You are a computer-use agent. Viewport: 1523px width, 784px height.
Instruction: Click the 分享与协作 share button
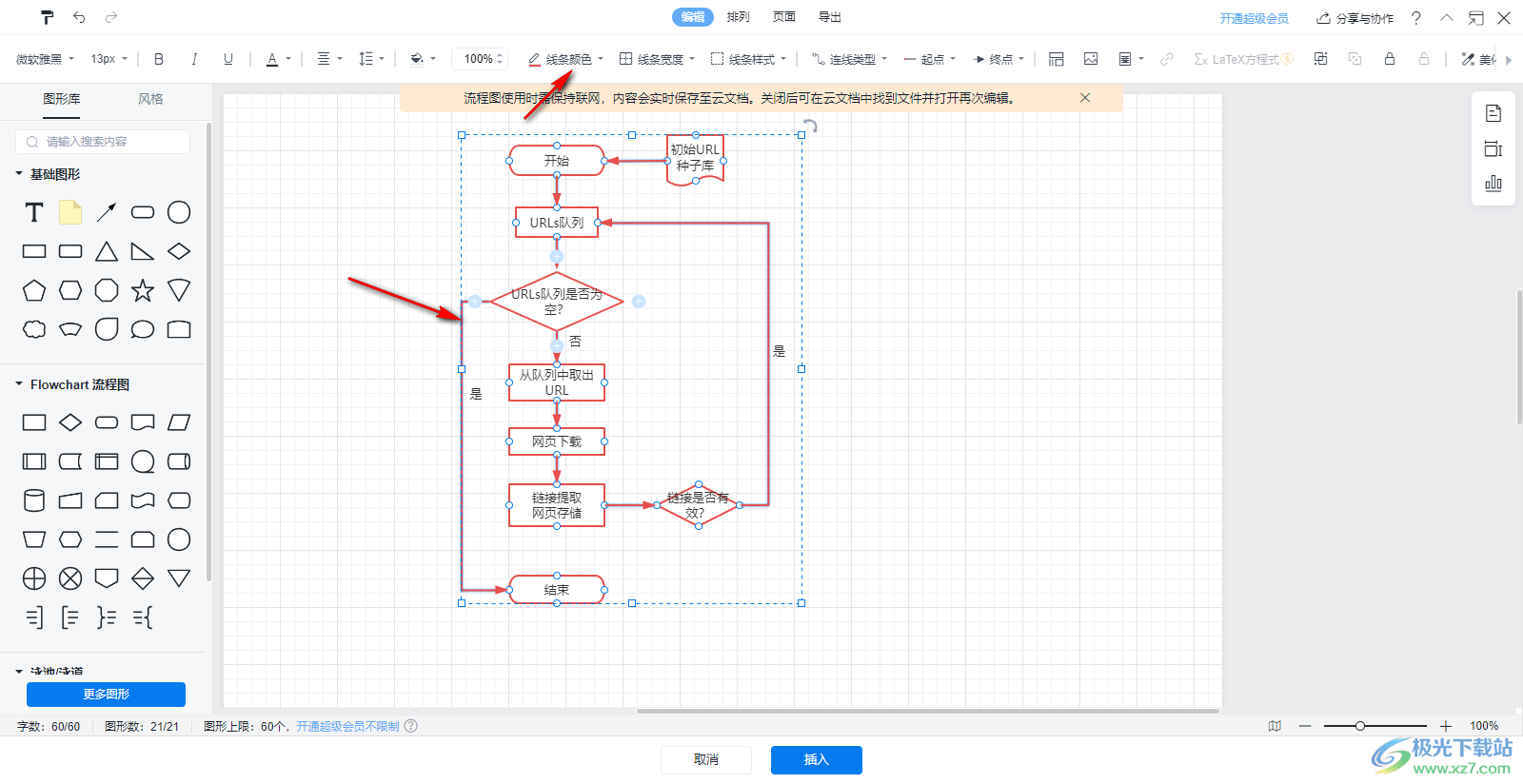[1355, 18]
